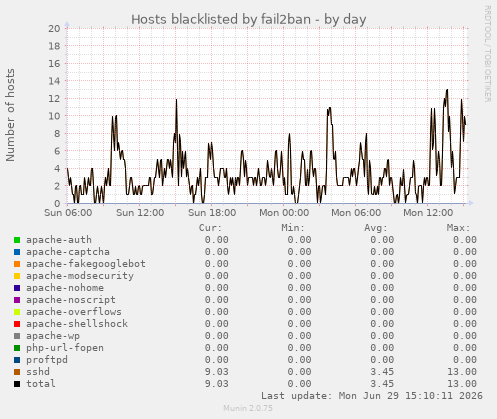The height and width of the screenshot is (419, 497).
Task: Click the sshd average value 3.45
Action: pyautogui.click(x=382, y=372)
